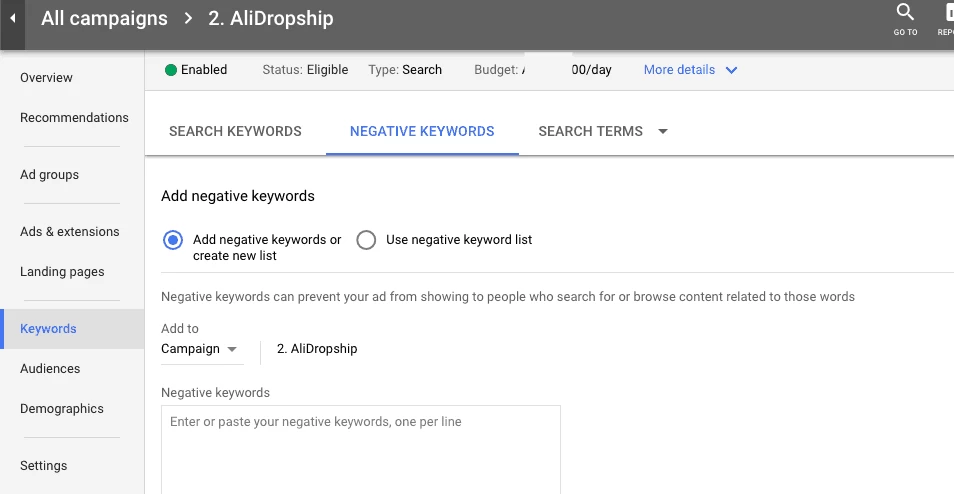
Task: Switch to the Search Keywords tab
Action: pyautogui.click(x=235, y=131)
